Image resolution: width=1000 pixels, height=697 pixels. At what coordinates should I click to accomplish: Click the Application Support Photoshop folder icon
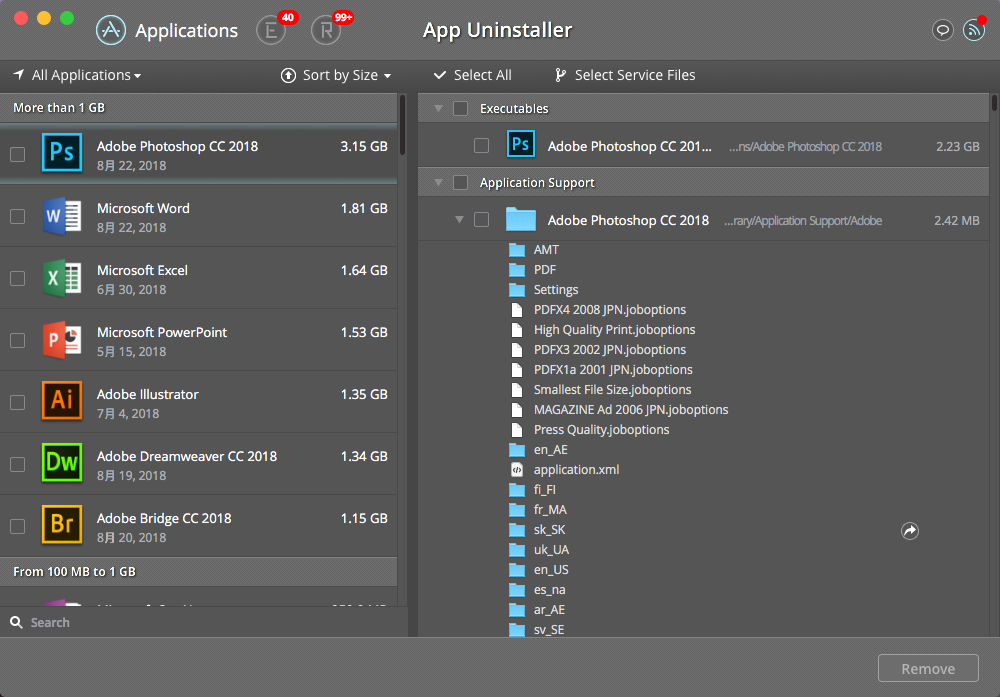click(x=521, y=219)
